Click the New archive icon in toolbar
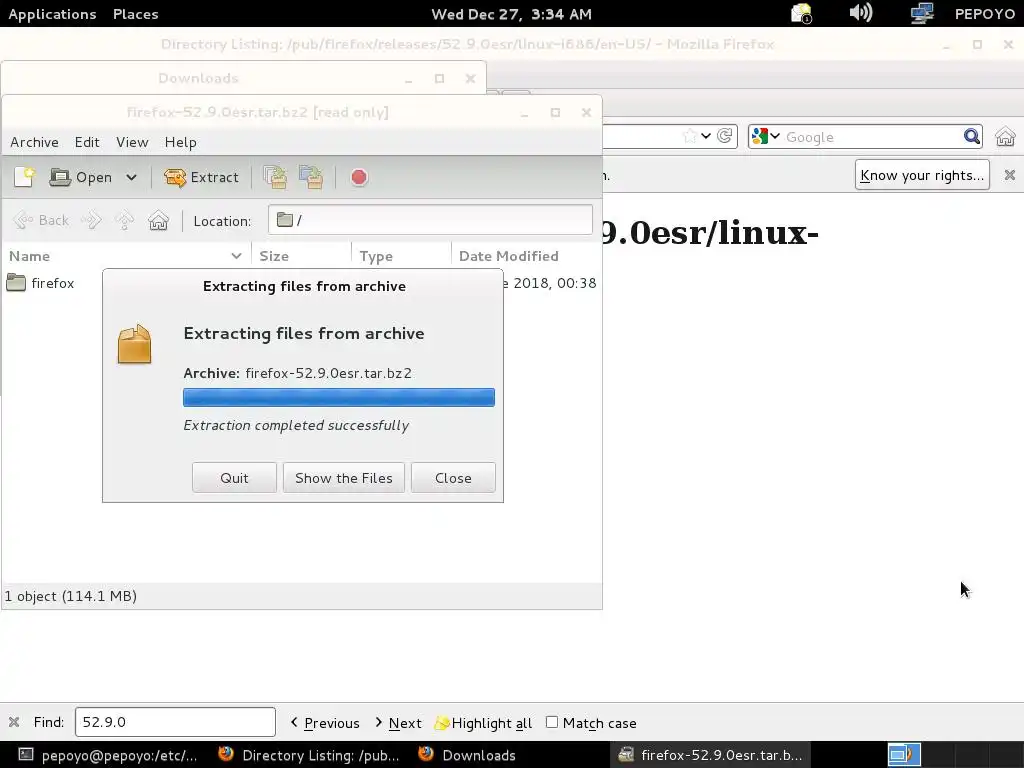The height and width of the screenshot is (768, 1024). tap(25, 177)
